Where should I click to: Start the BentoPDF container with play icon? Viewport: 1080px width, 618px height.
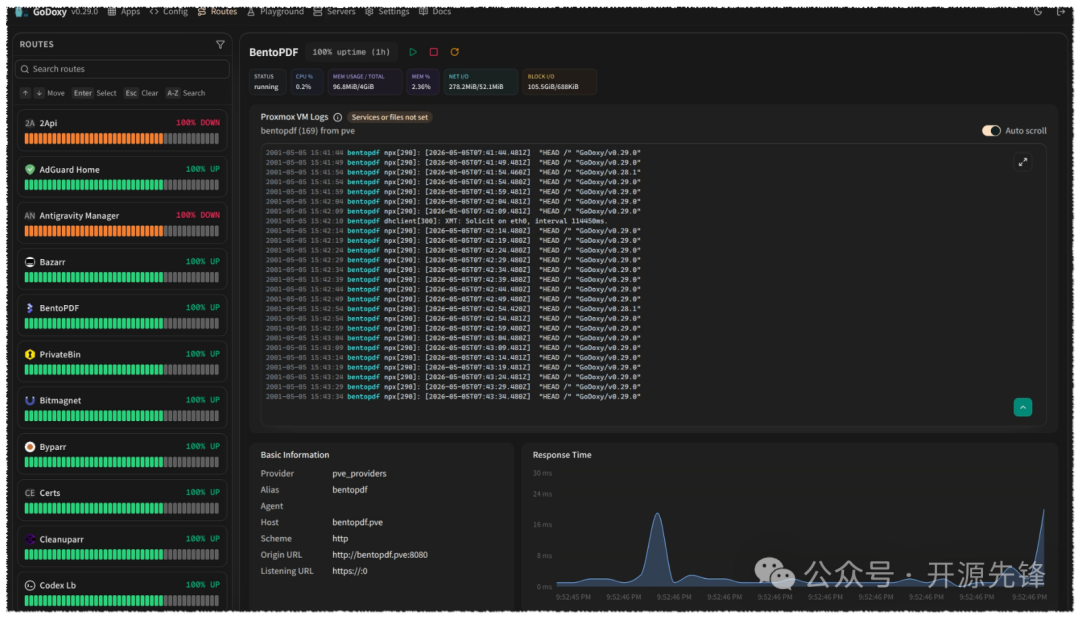tap(413, 52)
